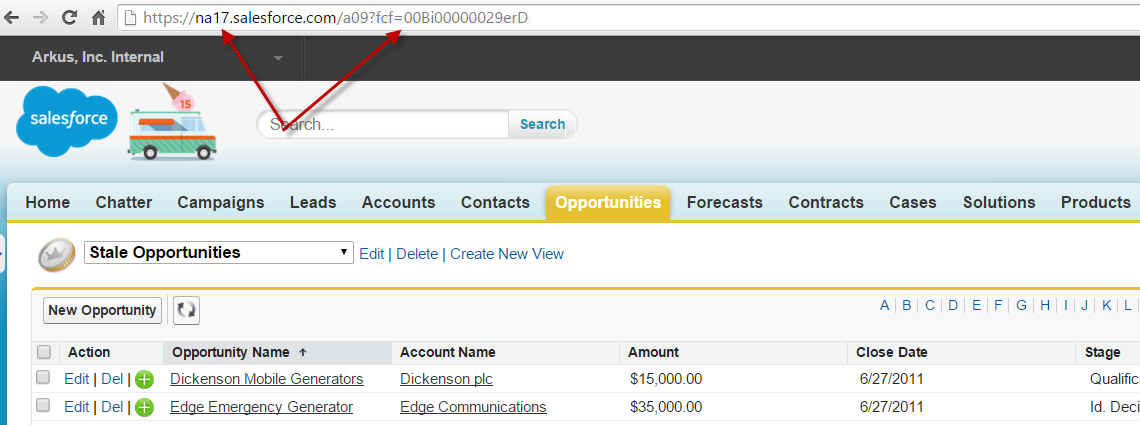The width and height of the screenshot is (1140, 425).
Task: Open Edge Emergency Generator opportunity link
Action: tap(262, 406)
